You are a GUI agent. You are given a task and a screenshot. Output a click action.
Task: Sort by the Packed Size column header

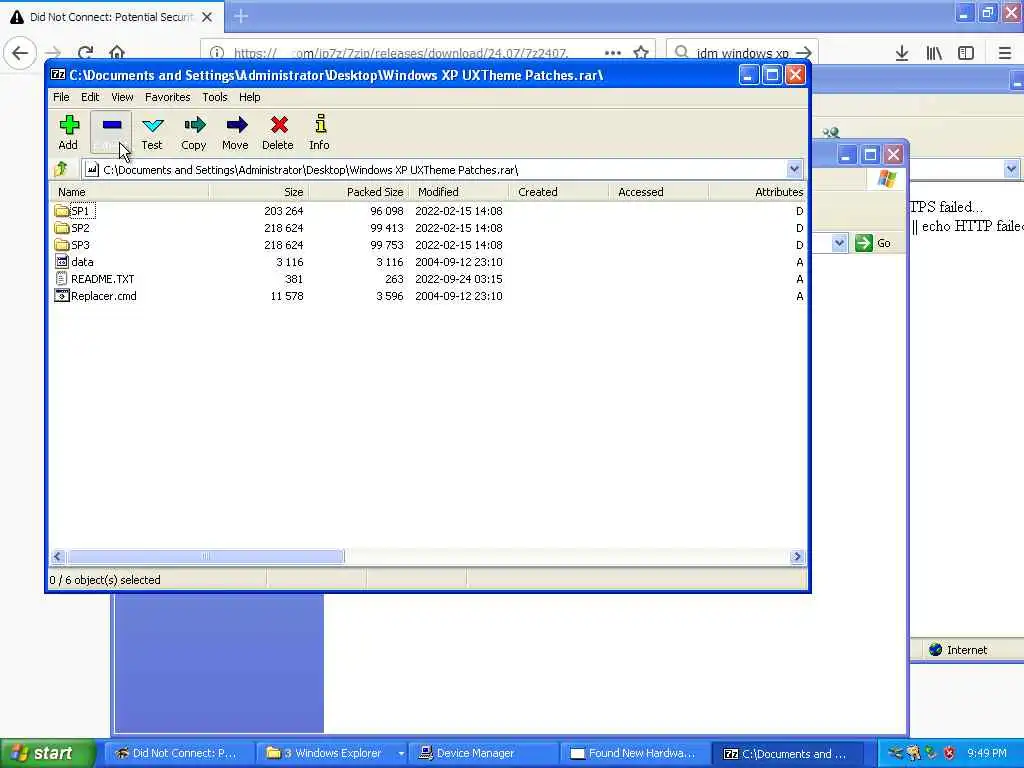click(x=359, y=192)
